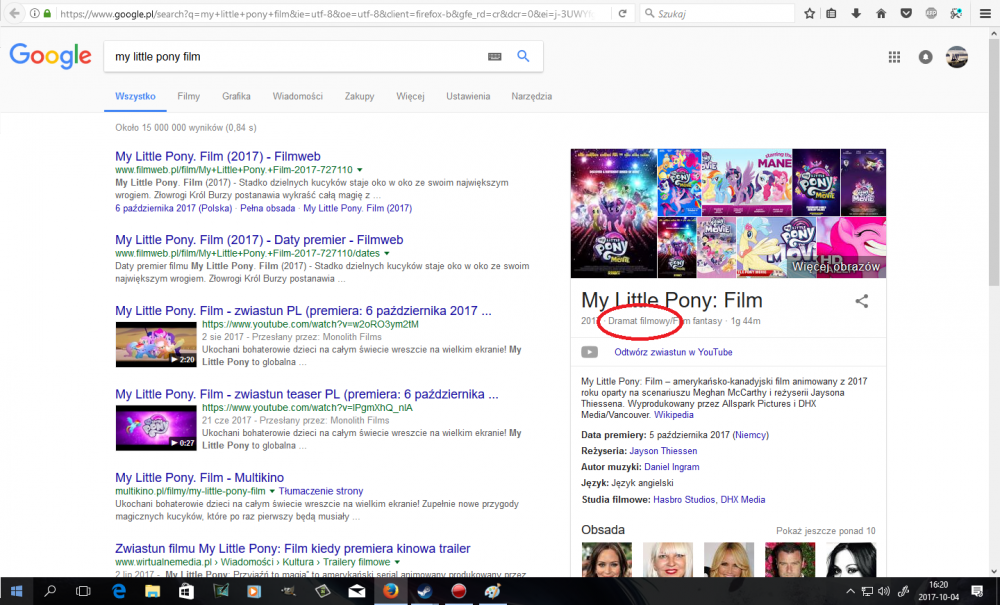The height and width of the screenshot is (605, 1000).
Task: Click 'Odtwórz zwiastun w YouTube' link
Action: 673,352
